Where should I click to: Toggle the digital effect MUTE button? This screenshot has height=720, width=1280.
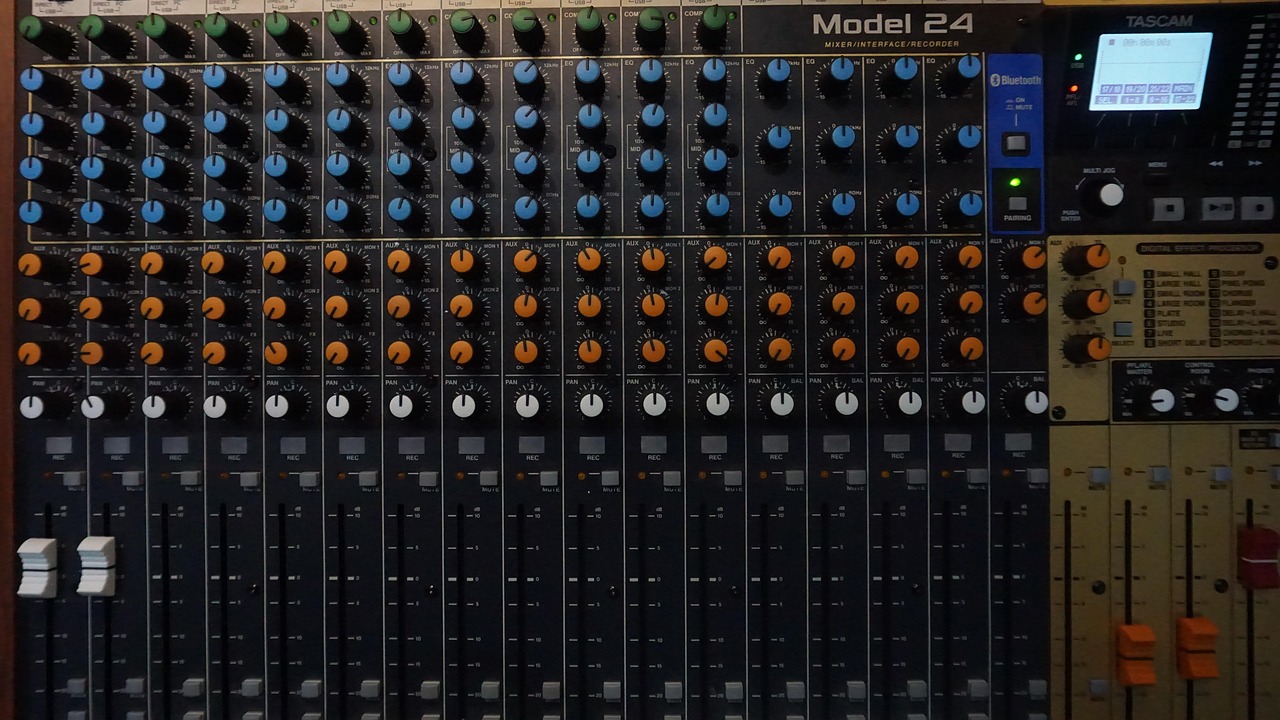(x=1123, y=287)
